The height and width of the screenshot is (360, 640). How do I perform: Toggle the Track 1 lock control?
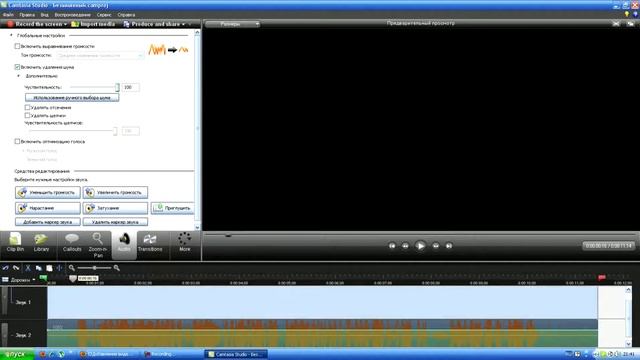[4, 302]
